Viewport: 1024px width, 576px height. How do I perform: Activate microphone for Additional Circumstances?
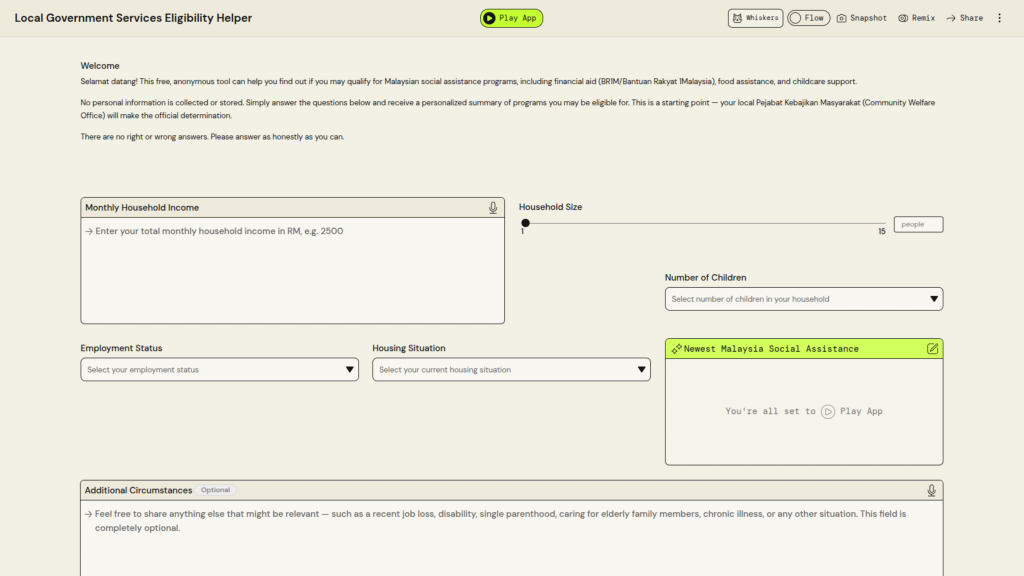pos(931,490)
